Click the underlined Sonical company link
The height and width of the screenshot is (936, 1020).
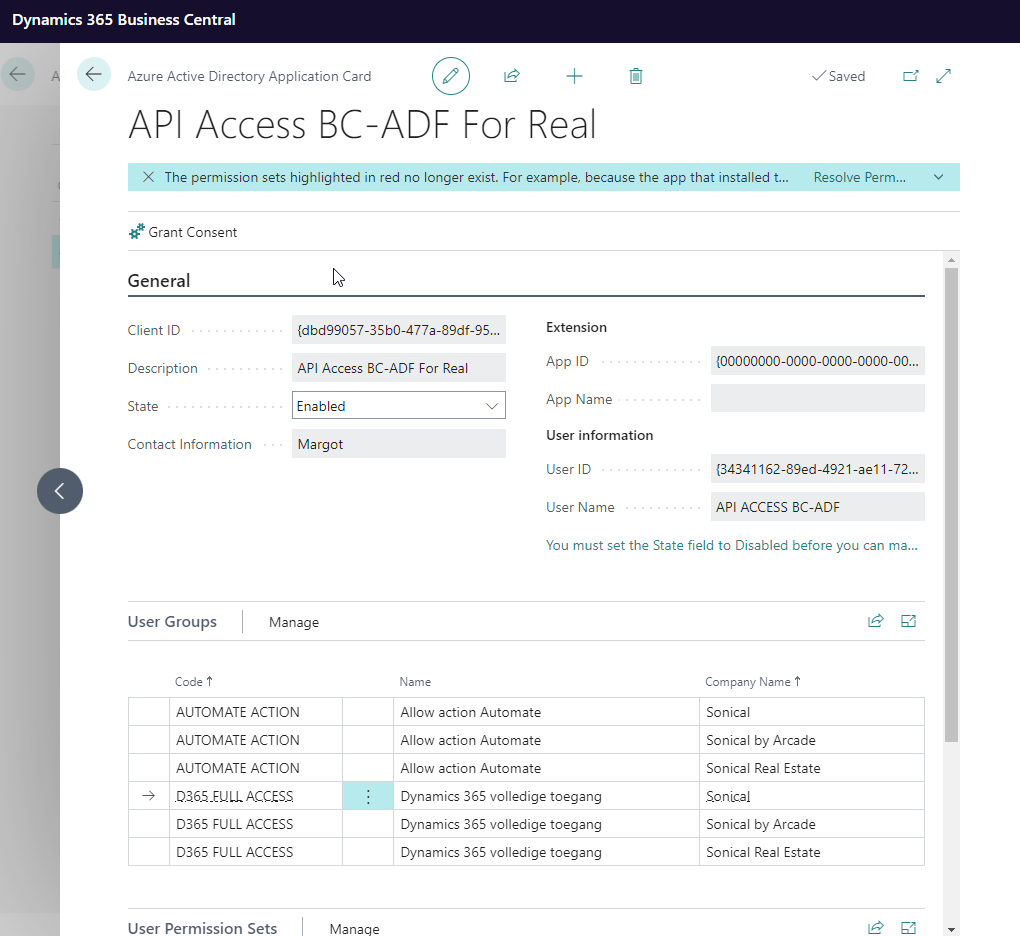[728, 796]
